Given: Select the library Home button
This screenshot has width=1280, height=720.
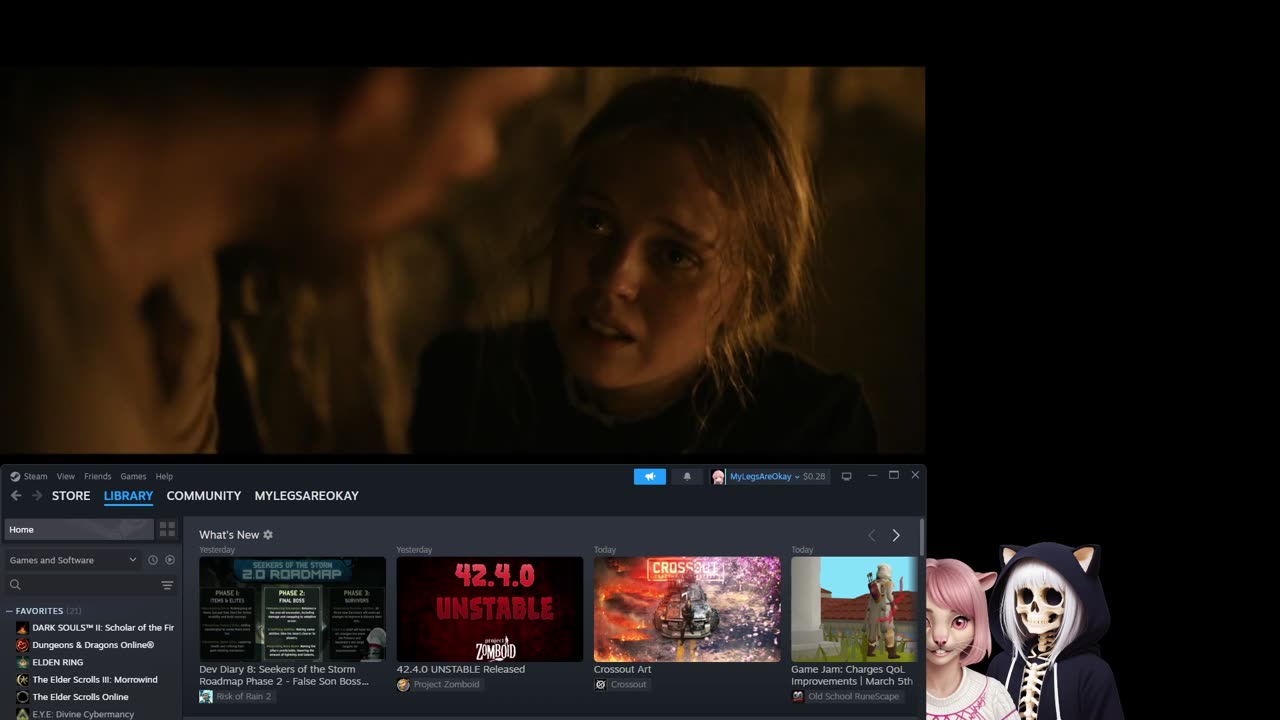Looking at the screenshot, I should point(79,529).
